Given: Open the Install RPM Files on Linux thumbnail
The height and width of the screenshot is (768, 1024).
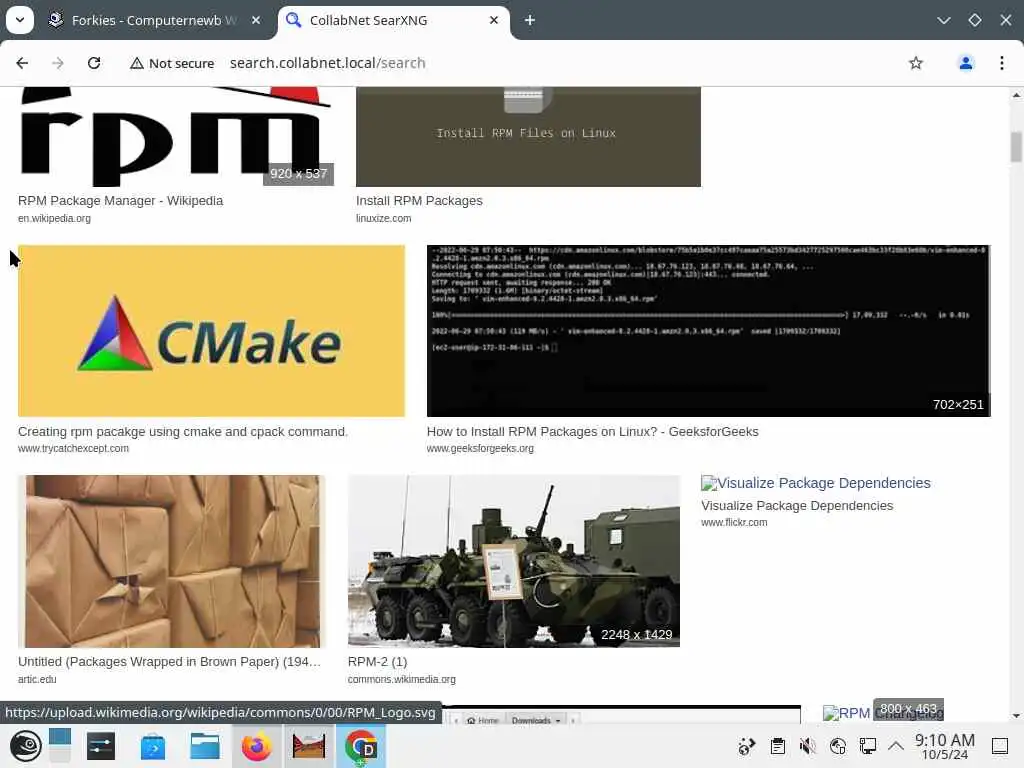Looking at the screenshot, I should [528, 136].
